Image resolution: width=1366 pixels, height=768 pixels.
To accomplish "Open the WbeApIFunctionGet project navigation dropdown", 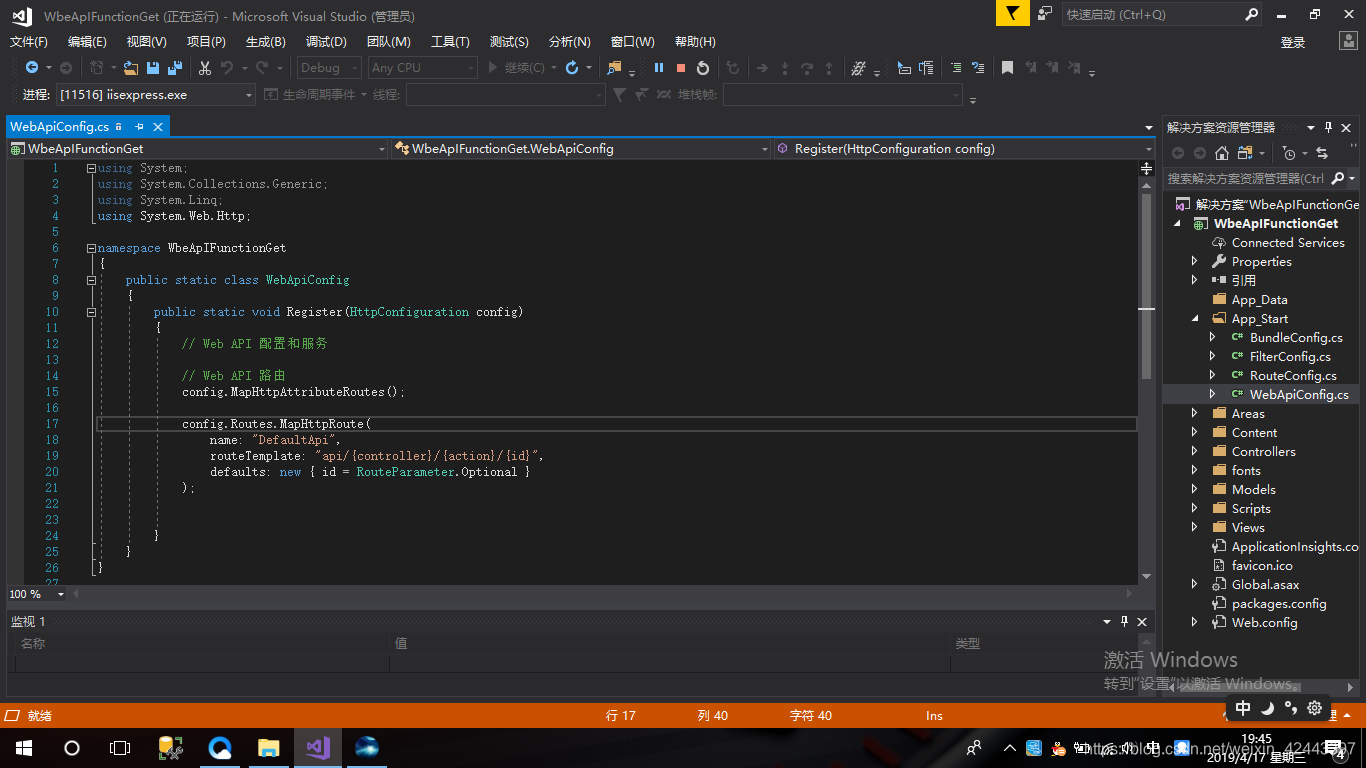I will click(x=198, y=148).
